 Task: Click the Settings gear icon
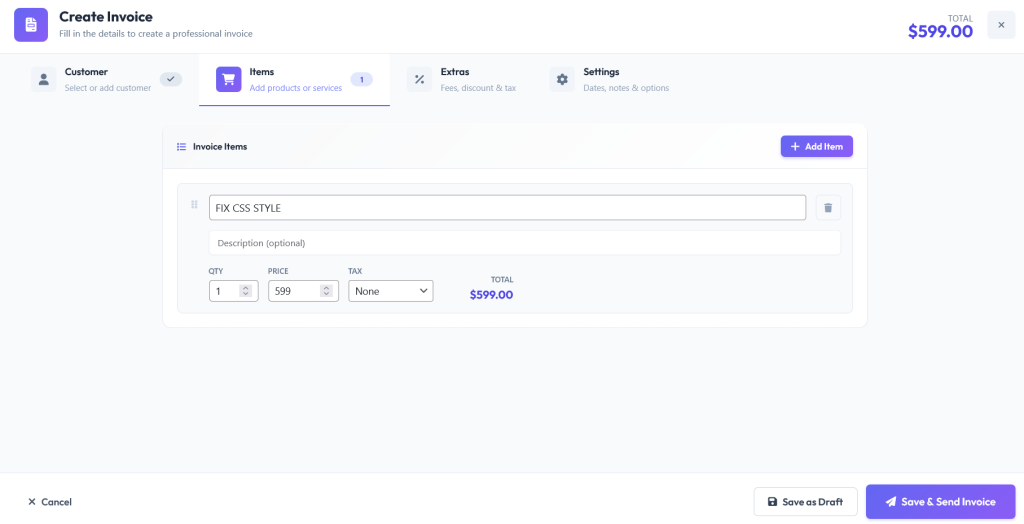tap(562, 79)
